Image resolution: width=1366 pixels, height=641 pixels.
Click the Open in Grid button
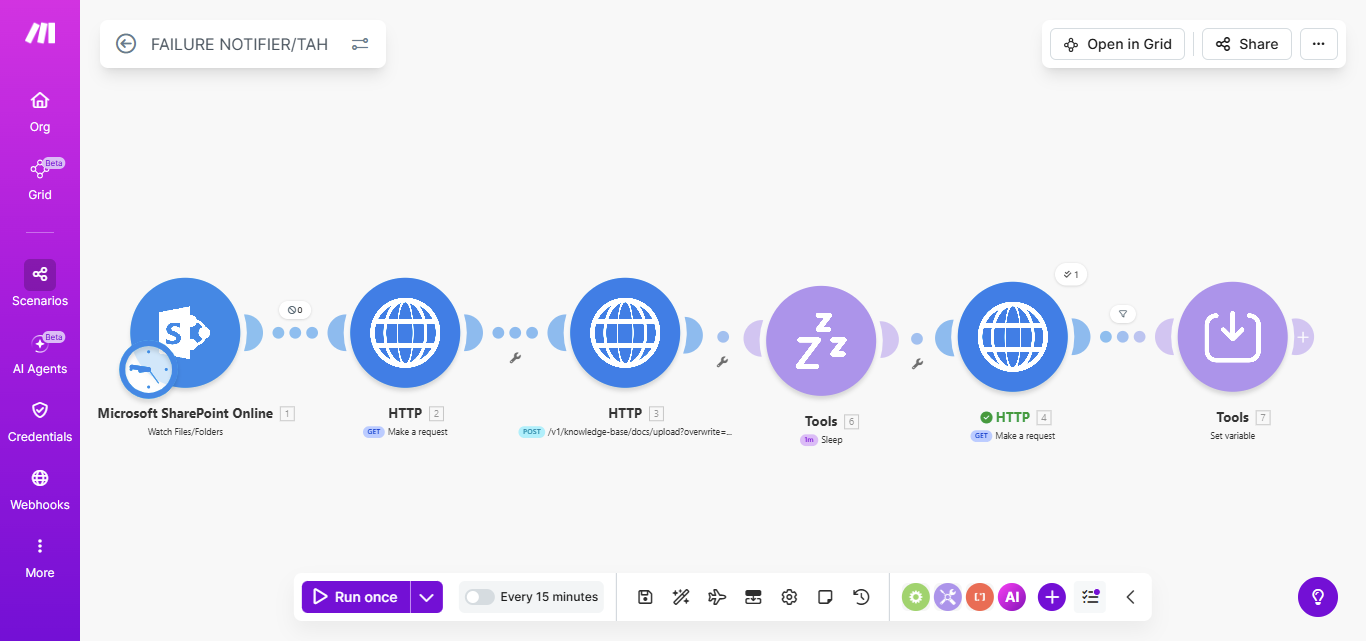[1118, 44]
